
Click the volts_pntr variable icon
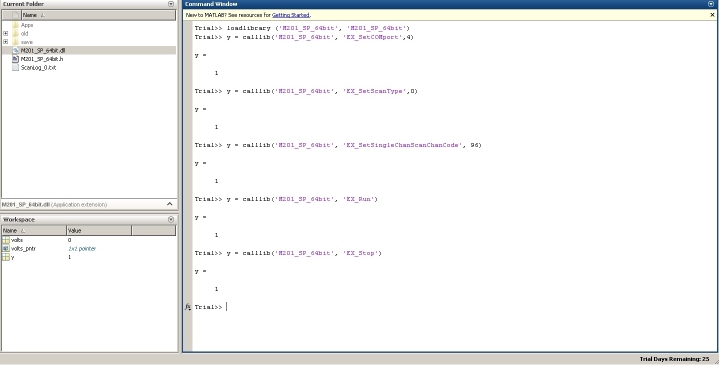(x=6, y=249)
